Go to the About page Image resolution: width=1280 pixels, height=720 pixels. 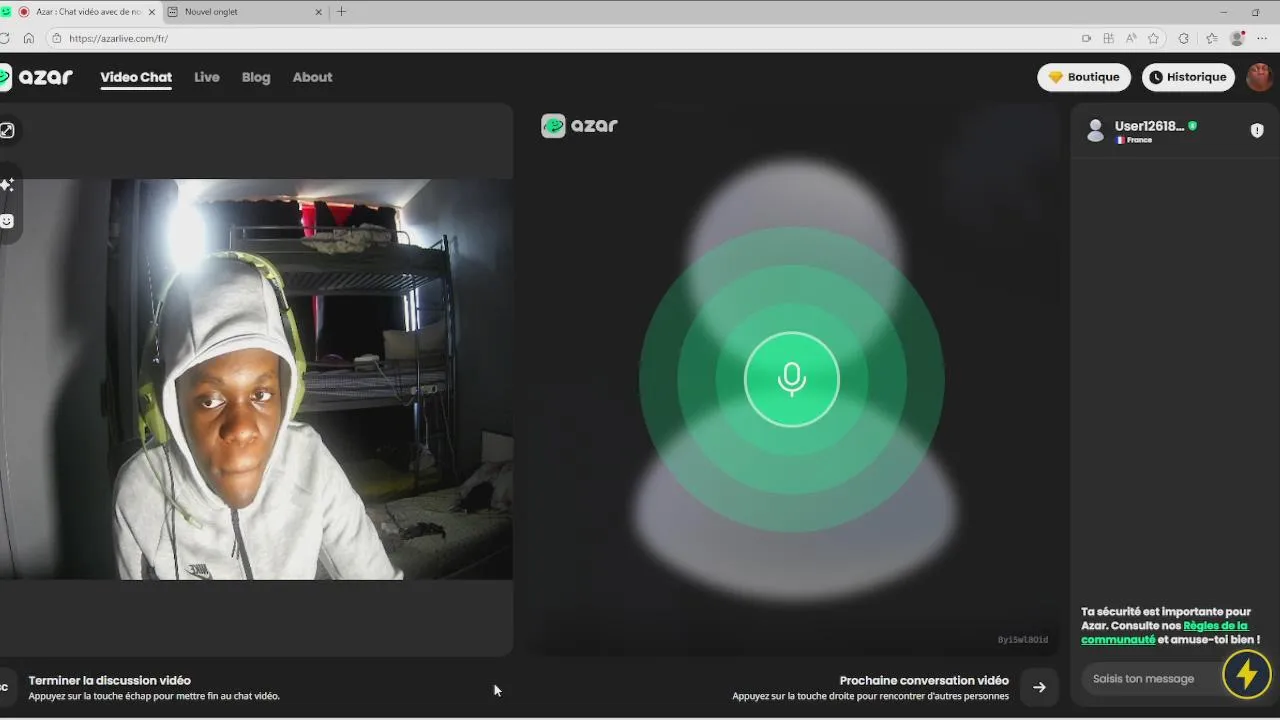[312, 77]
